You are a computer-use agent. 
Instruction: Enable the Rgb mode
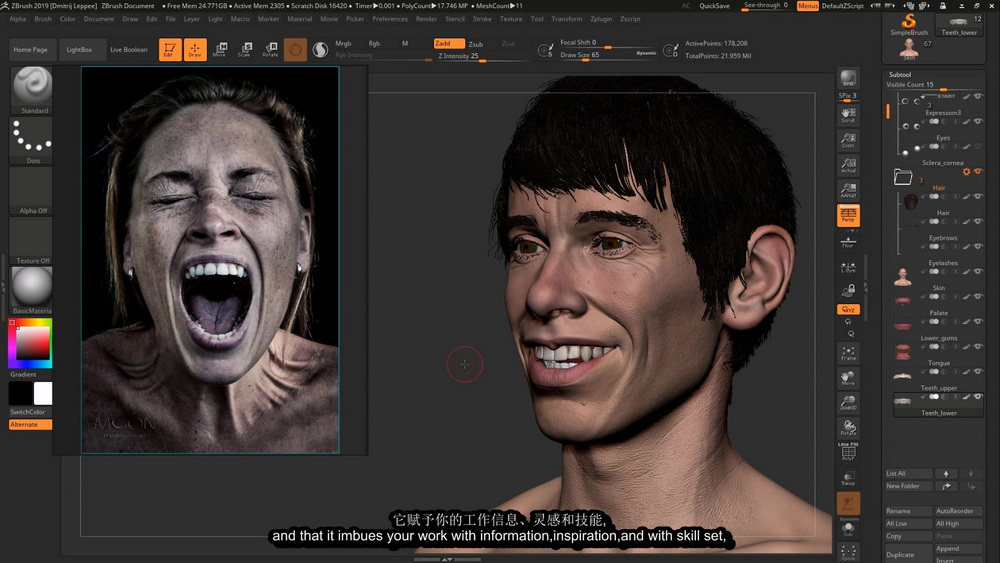[374, 43]
